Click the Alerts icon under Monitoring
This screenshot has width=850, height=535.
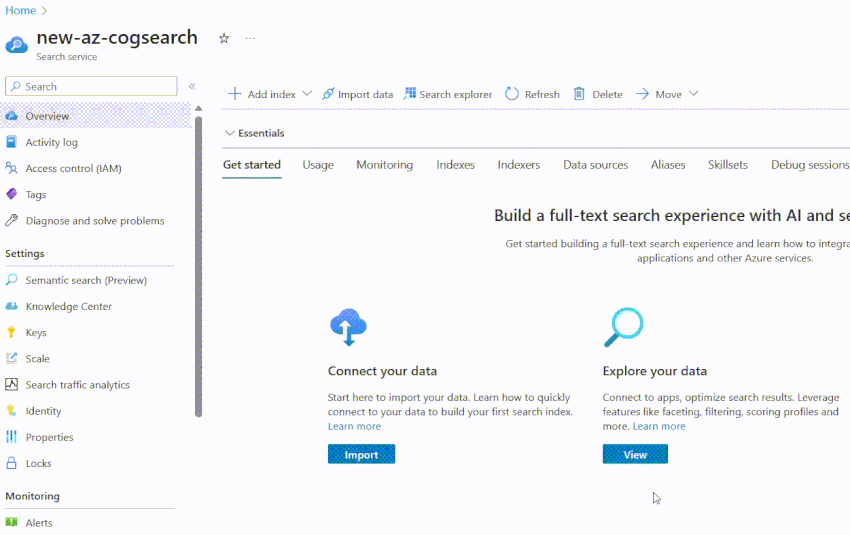point(11,523)
